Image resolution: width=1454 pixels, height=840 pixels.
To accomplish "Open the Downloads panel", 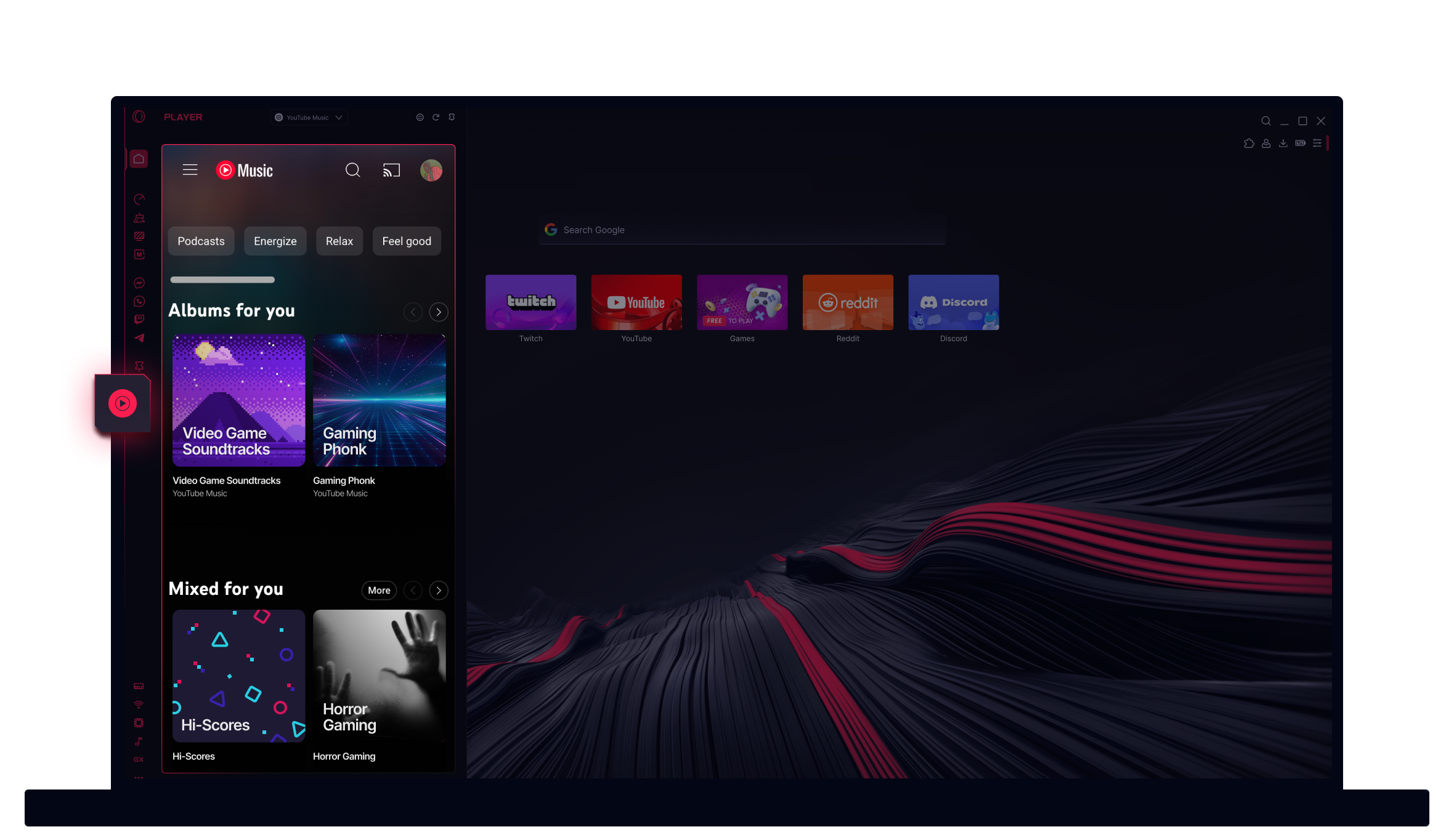I will click(x=1283, y=143).
